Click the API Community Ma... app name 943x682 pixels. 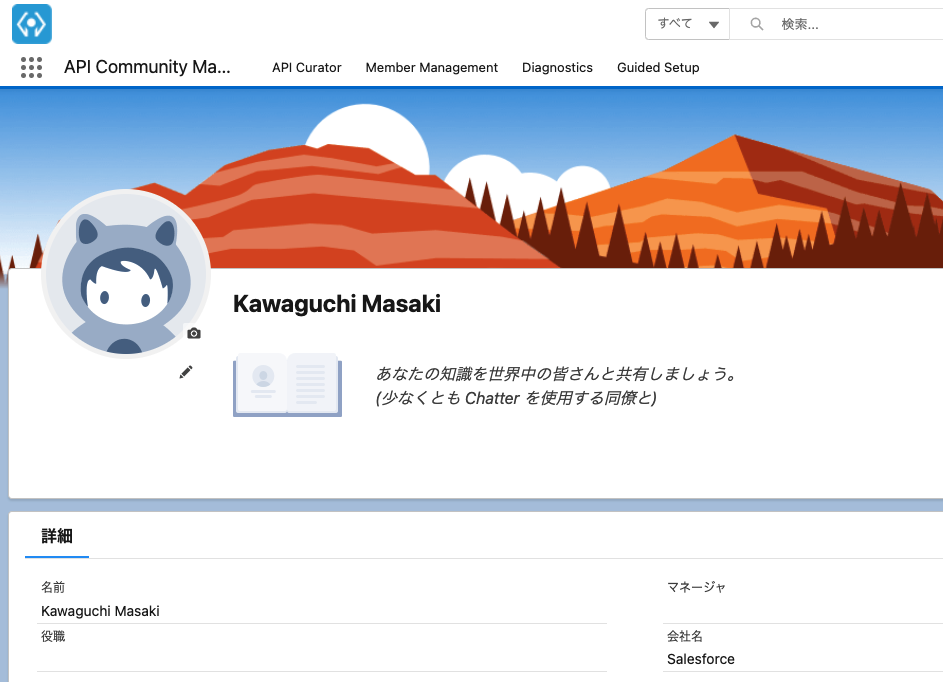(147, 67)
